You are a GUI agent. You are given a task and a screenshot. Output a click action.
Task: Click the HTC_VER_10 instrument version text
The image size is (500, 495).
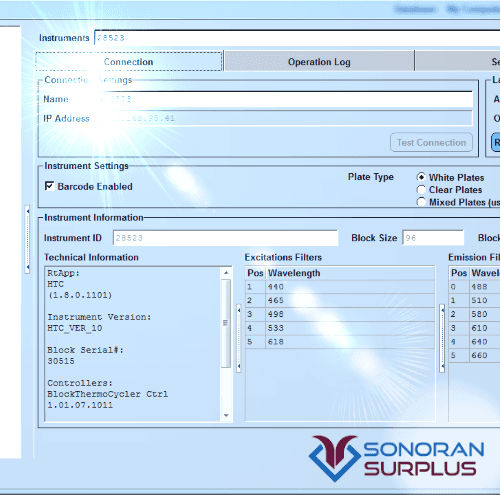tap(75, 328)
